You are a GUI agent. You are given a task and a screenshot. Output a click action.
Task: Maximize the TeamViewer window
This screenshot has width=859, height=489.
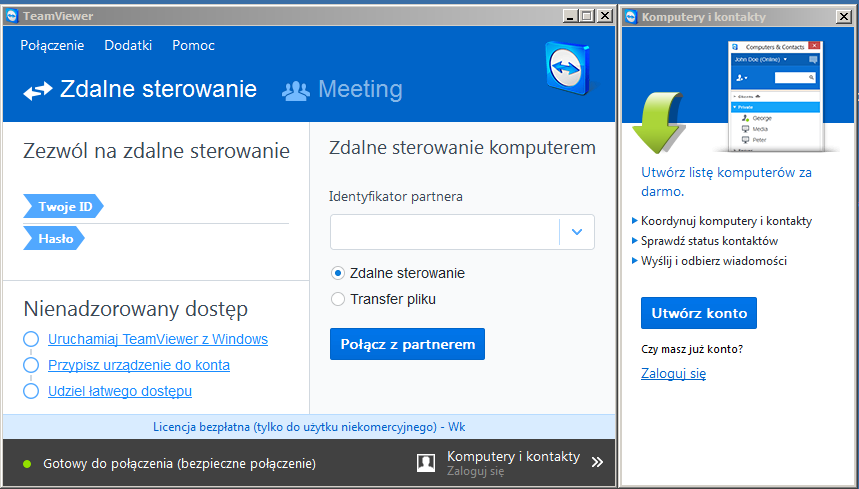(587, 16)
